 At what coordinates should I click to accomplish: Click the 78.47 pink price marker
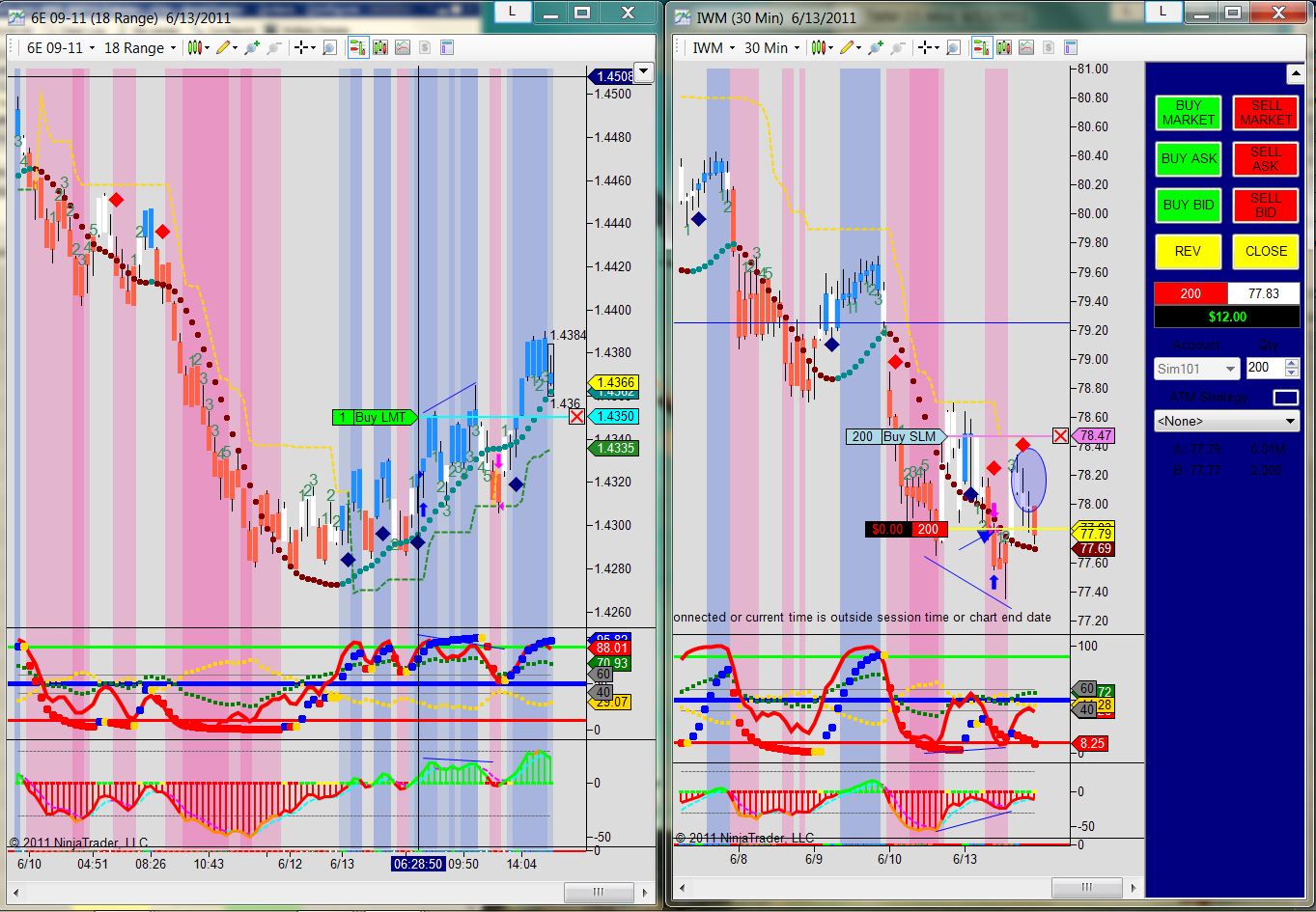coord(1094,435)
